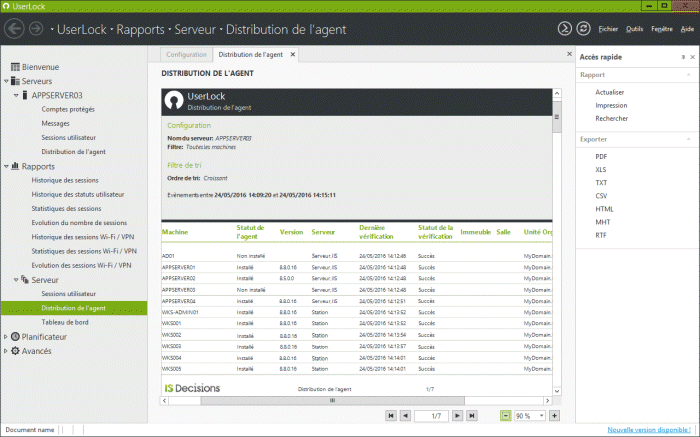Screen dimensions: 700x437
Task: Open the Outils menu
Action: 634,29
